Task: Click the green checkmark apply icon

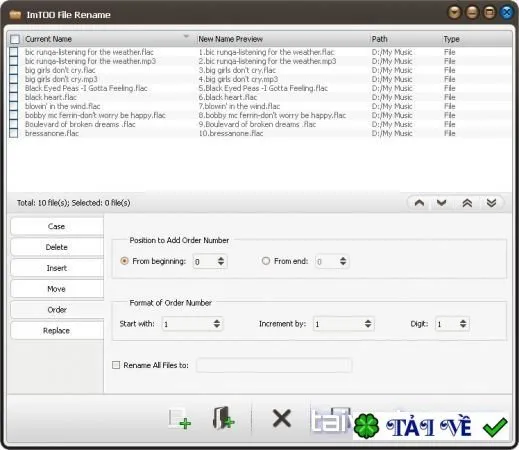Action: 495,427
